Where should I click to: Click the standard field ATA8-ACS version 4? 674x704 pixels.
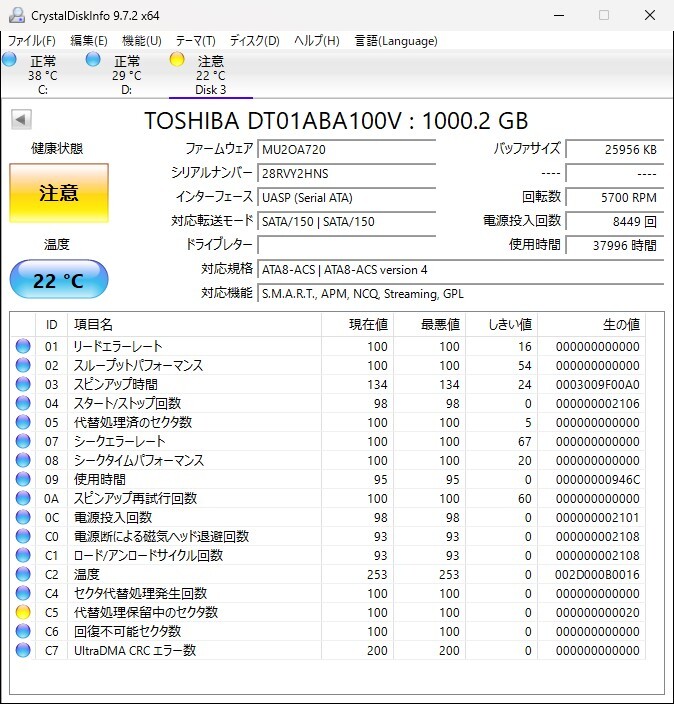460,269
